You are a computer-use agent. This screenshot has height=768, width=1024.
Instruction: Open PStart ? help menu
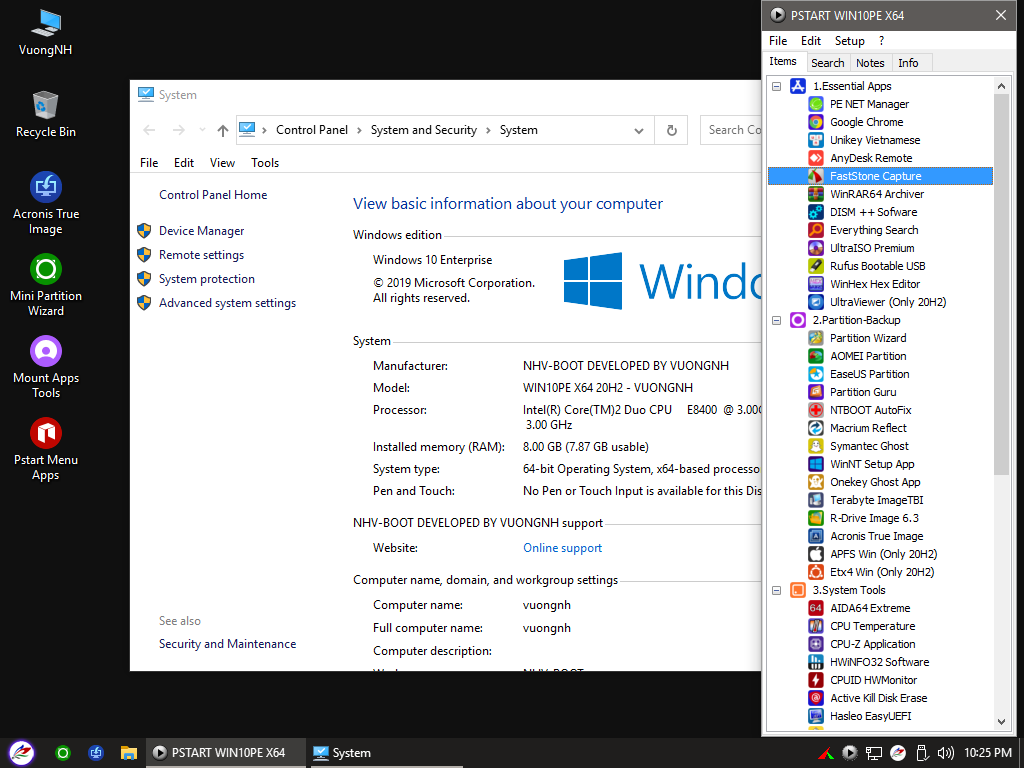881,40
